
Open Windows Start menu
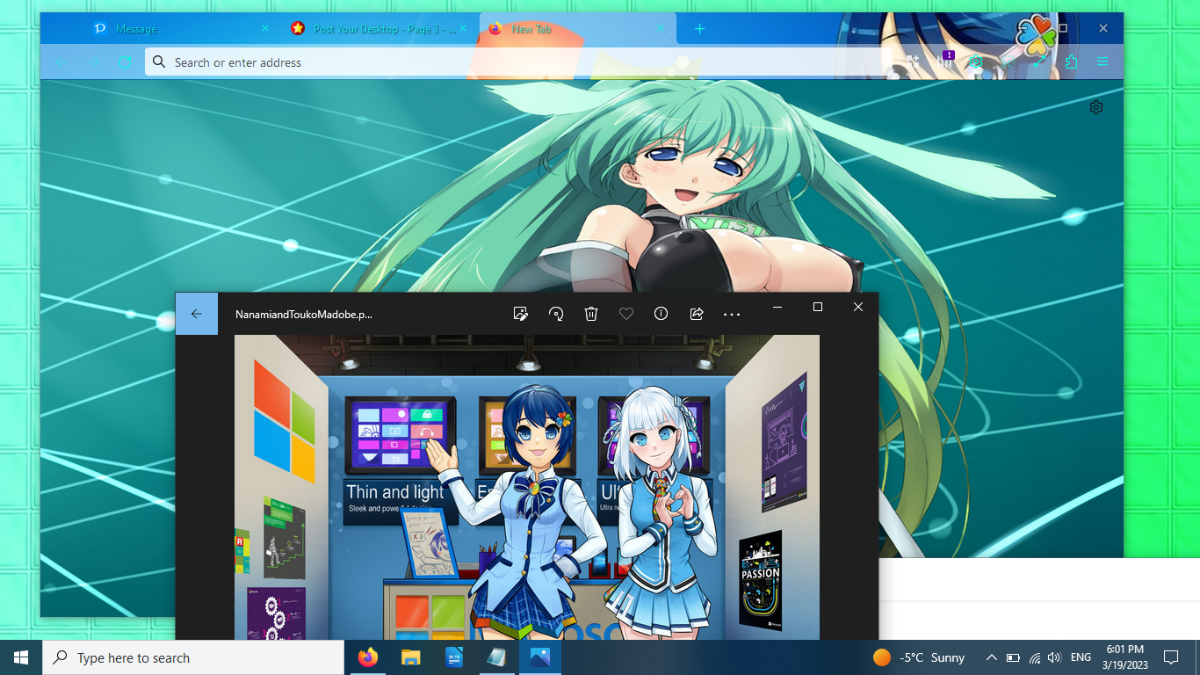coord(20,657)
